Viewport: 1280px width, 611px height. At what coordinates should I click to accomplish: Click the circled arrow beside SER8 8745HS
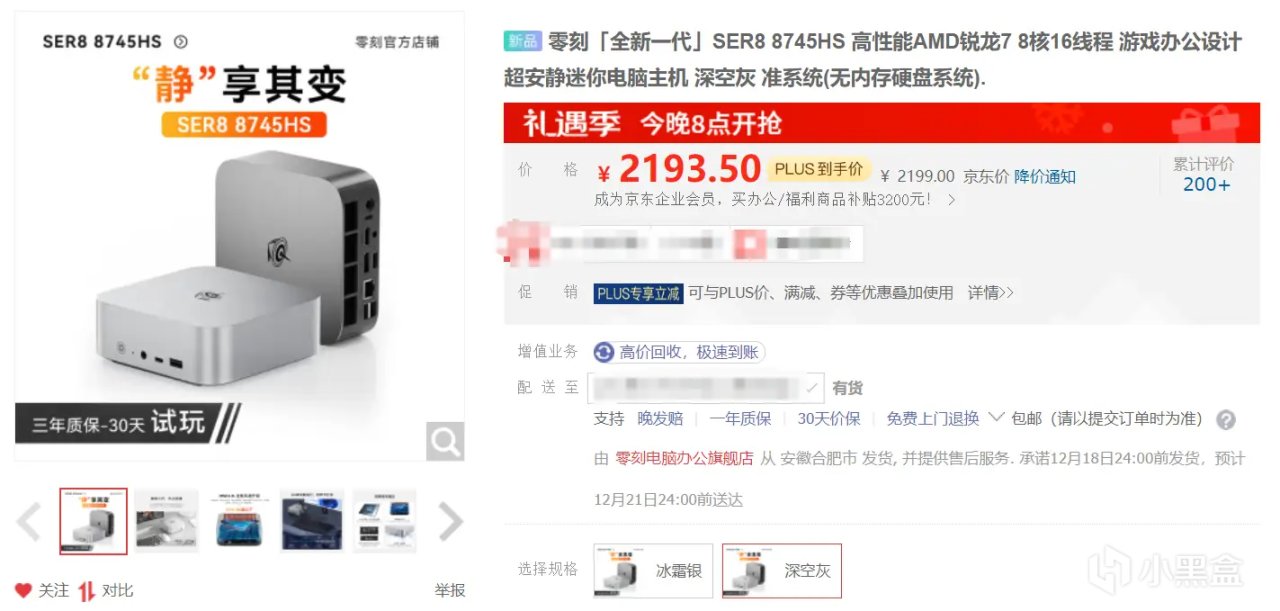[x=181, y=42]
